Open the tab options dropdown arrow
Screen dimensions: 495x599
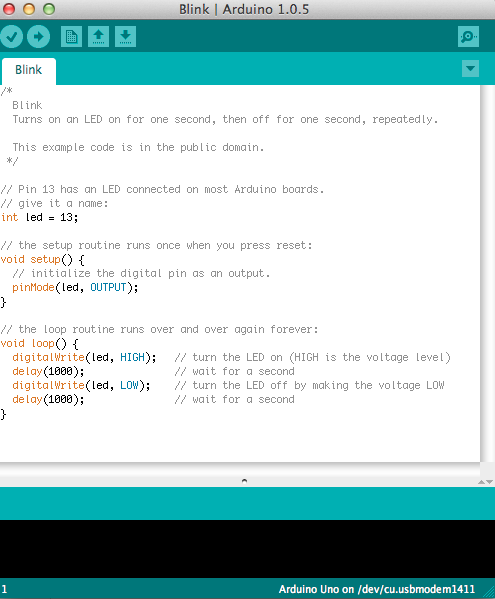[x=470, y=69]
